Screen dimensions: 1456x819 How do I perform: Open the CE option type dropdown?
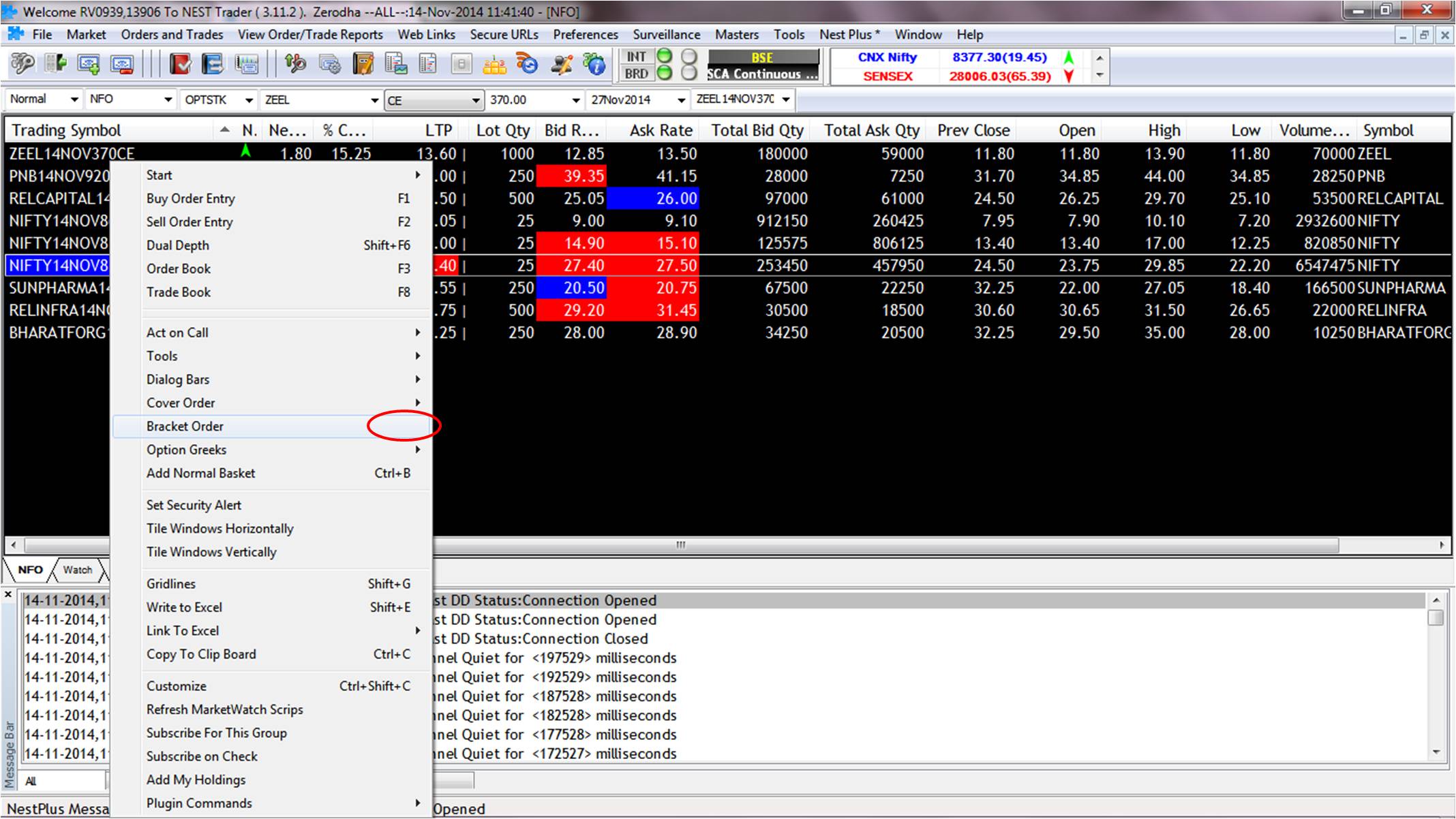[x=476, y=100]
